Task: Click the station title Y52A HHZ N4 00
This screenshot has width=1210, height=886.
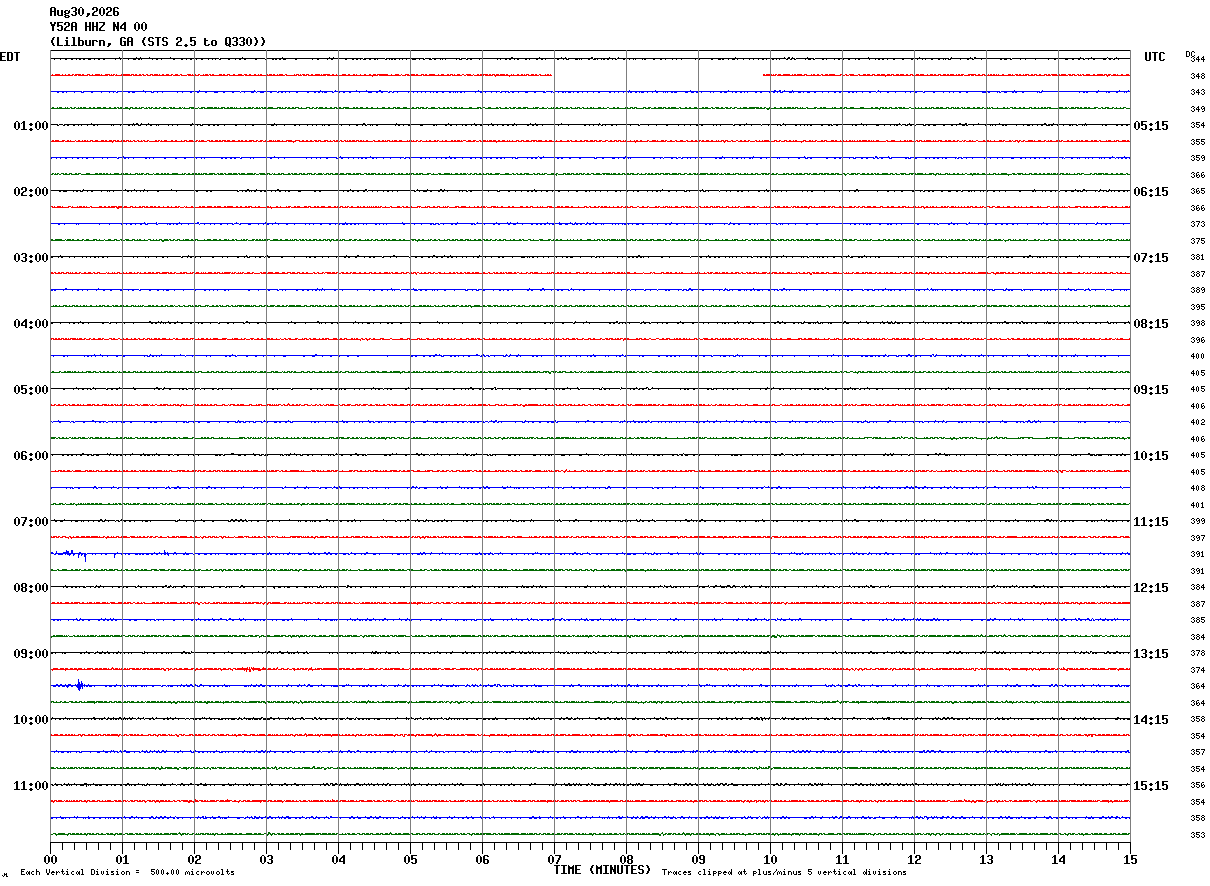Action: click(x=98, y=27)
